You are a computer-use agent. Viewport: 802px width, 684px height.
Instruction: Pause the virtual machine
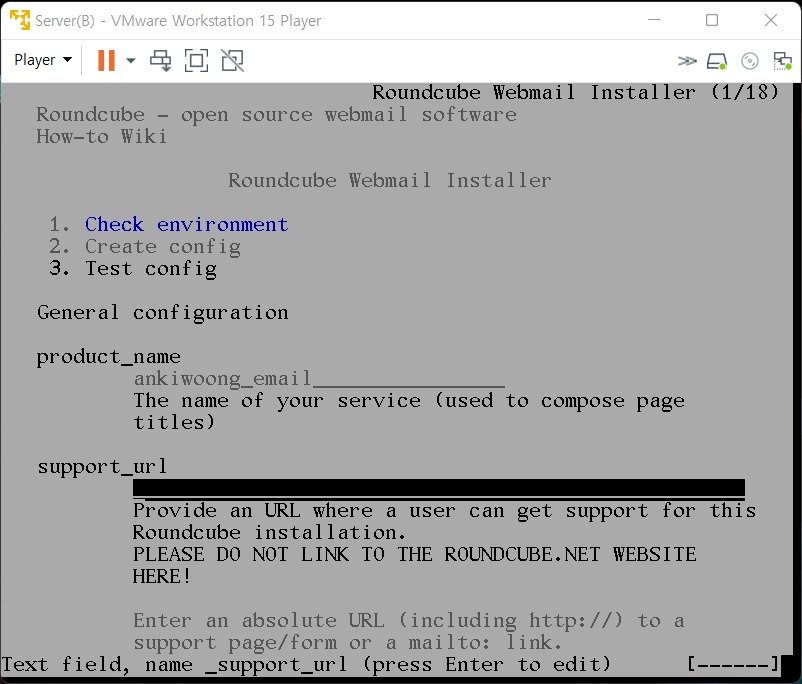pos(106,60)
